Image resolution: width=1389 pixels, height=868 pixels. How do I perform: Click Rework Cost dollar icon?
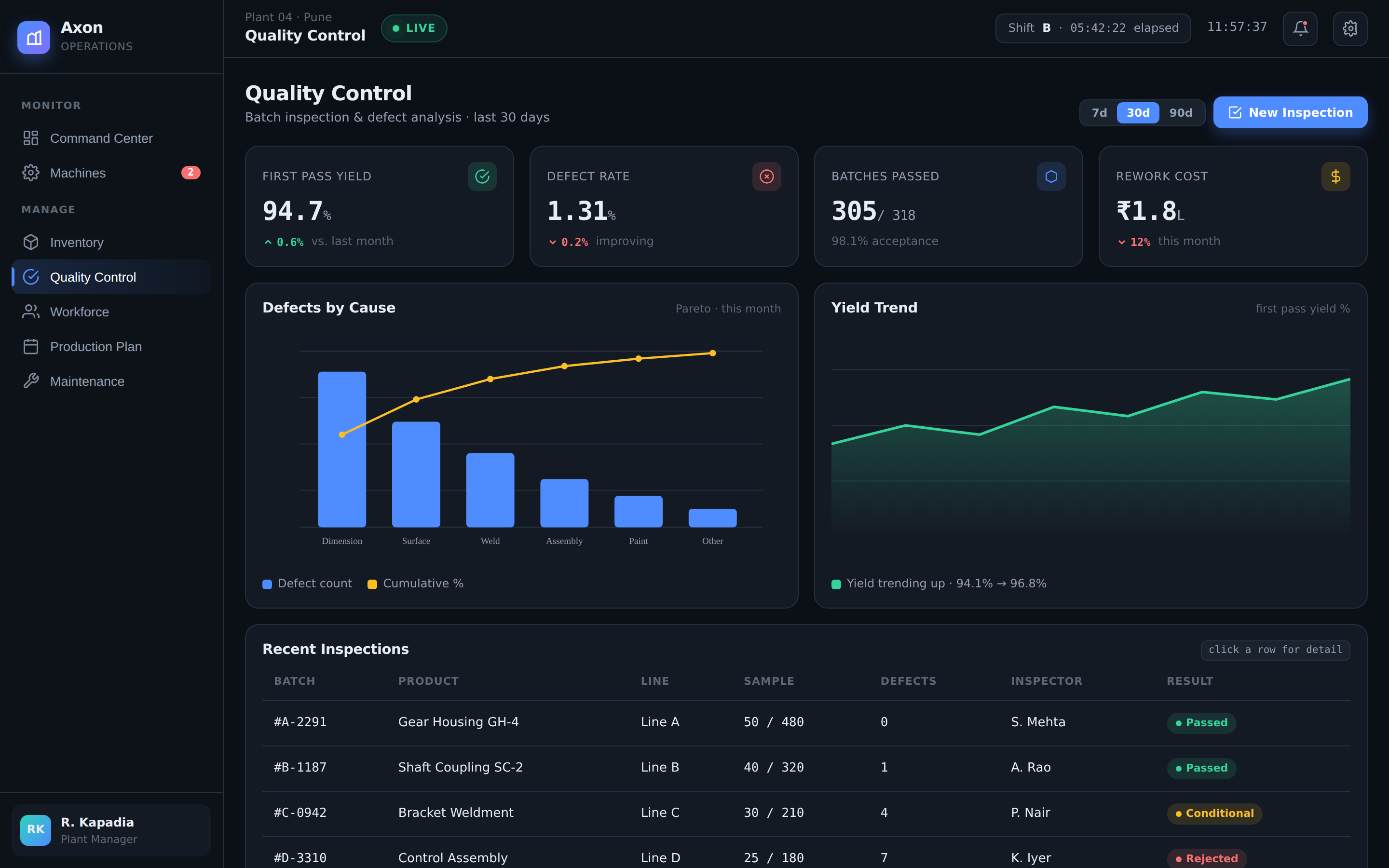click(1335, 176)
